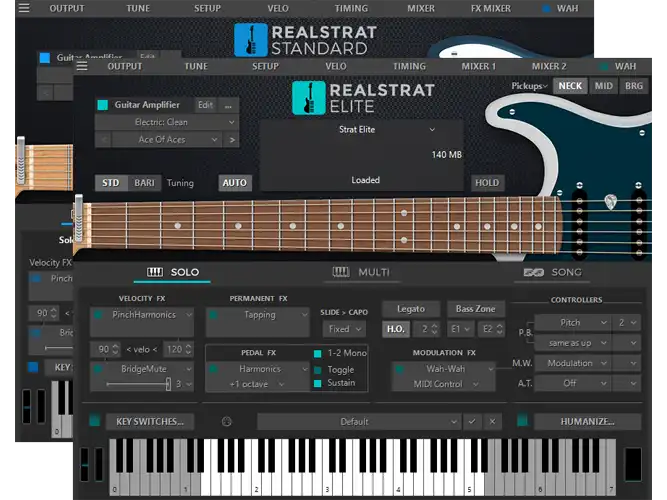This screenshot has height=500, width=667.
Task: Enable Sustain checkbox
Action: pos(317,383)
